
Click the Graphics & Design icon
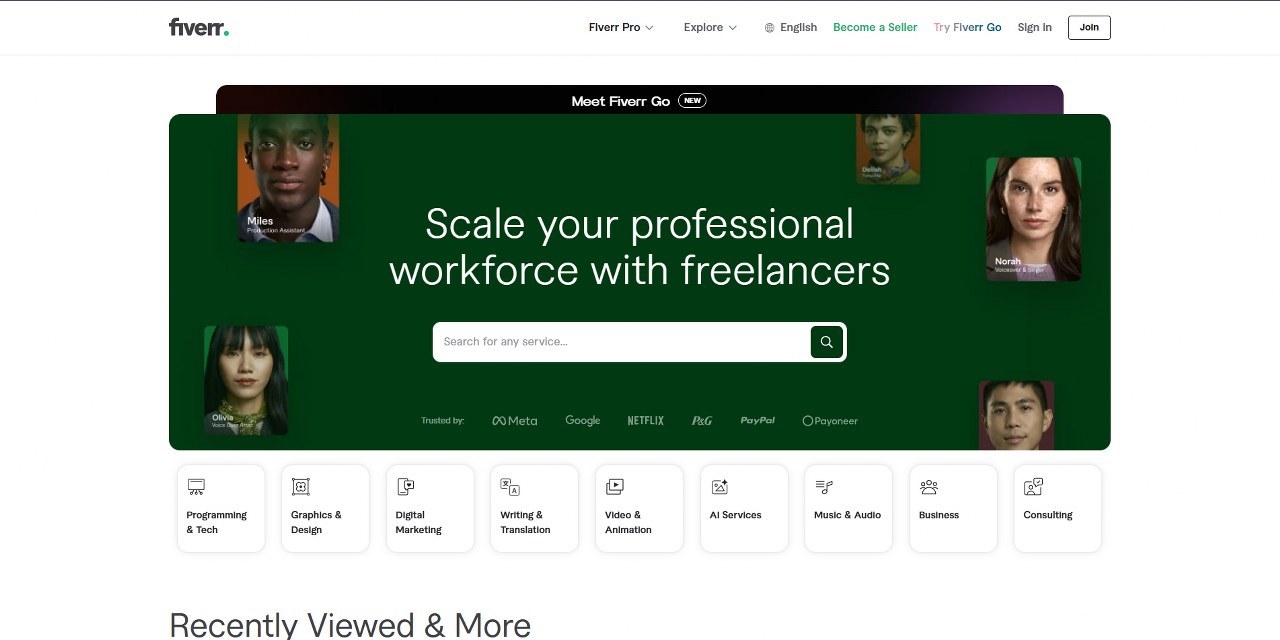coord(300,487)
